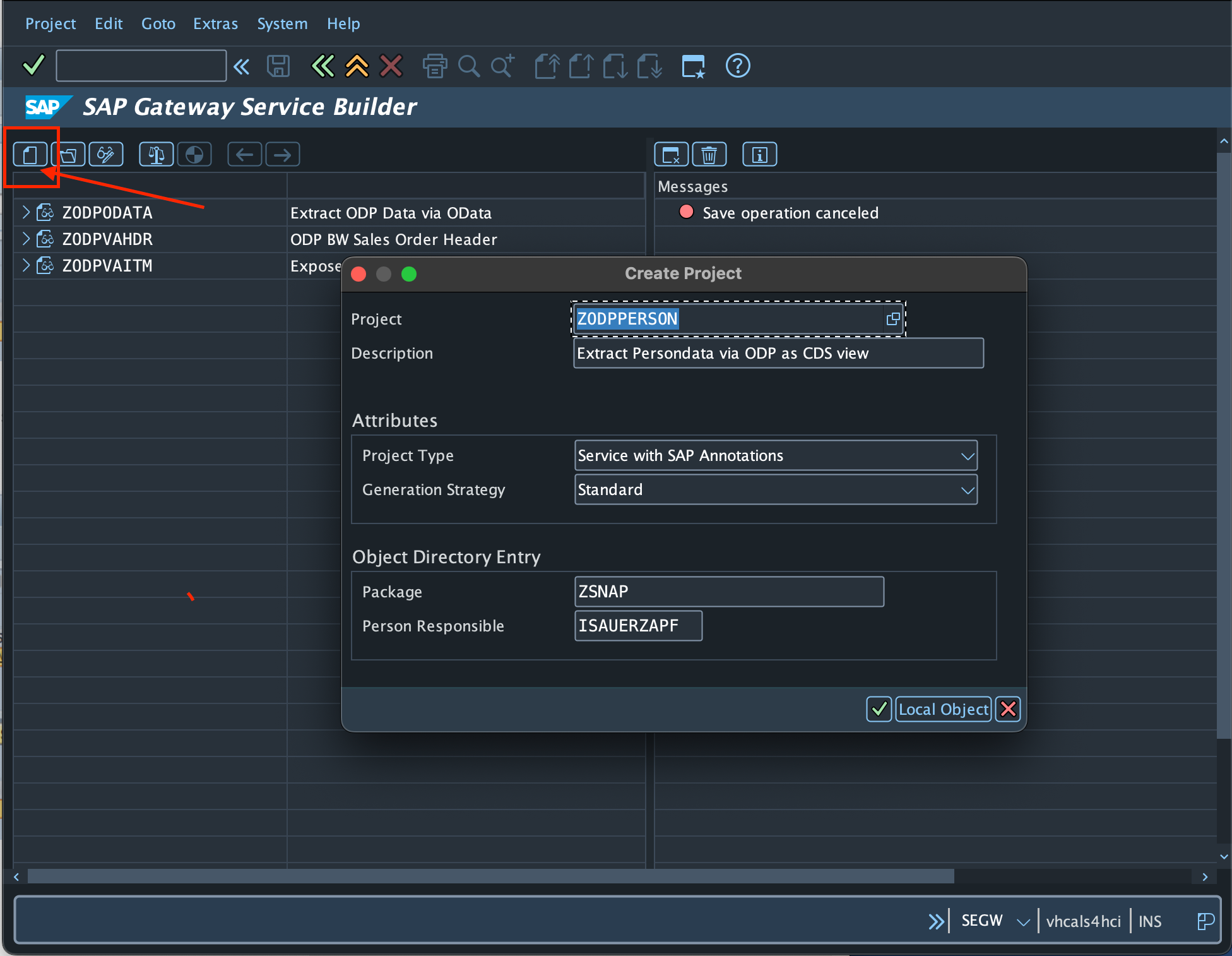
Task: Open the Generation Strategy dropdown
Action: tap(967, 490)
